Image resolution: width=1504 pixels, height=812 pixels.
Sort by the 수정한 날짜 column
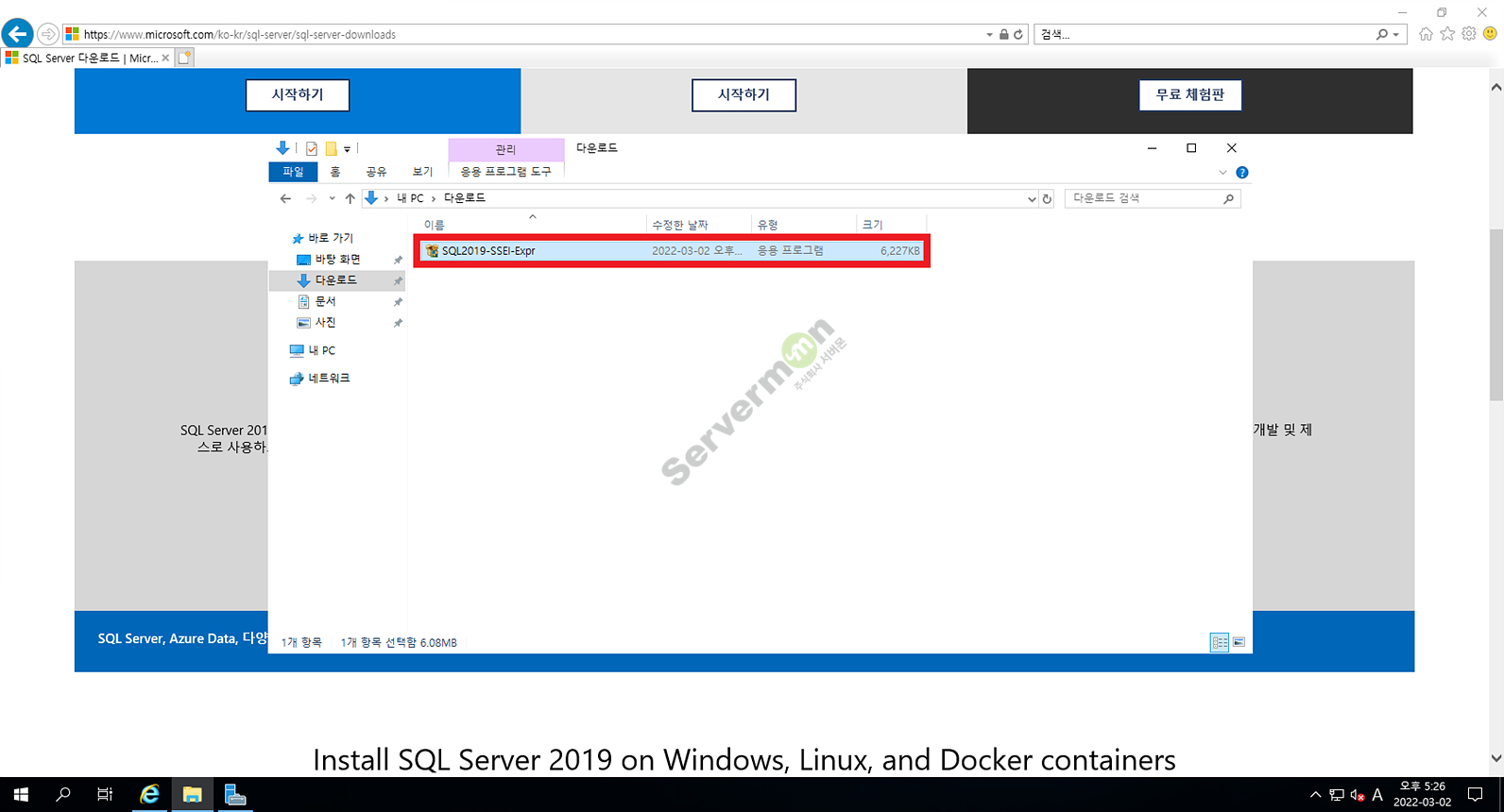[x=699, y=225]
